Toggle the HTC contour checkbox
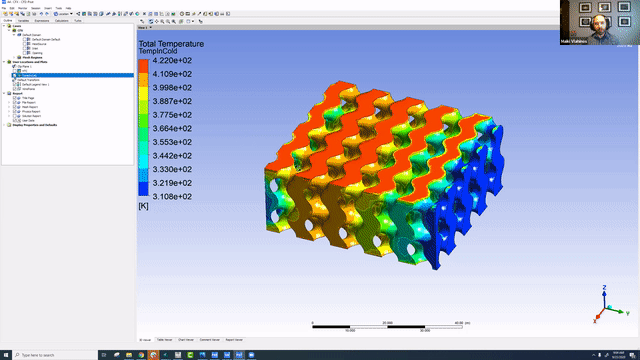The image size is (640, 360). point(14,71)
